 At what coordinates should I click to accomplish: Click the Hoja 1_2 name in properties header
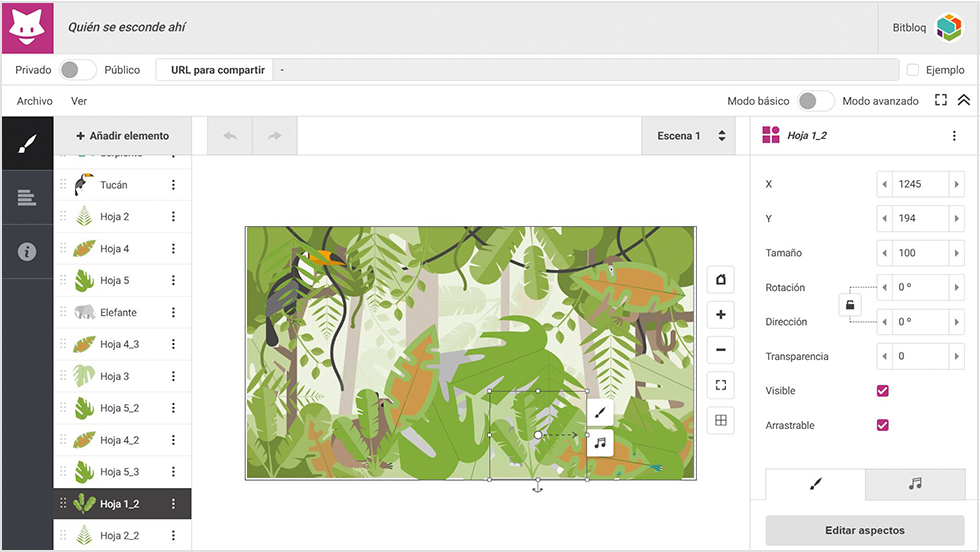click(807, 136)
